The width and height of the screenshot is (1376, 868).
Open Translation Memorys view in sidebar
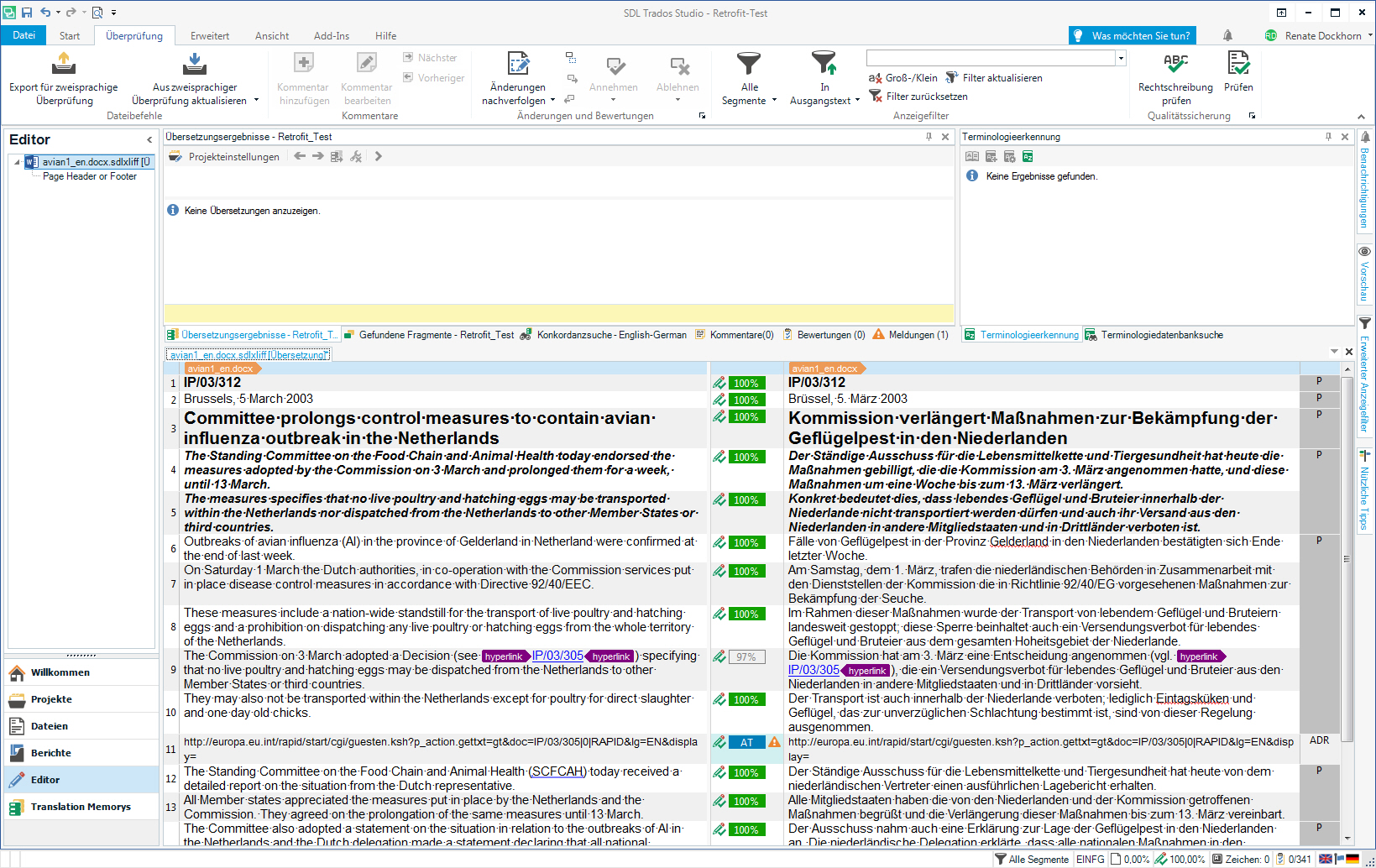(81, 807)
